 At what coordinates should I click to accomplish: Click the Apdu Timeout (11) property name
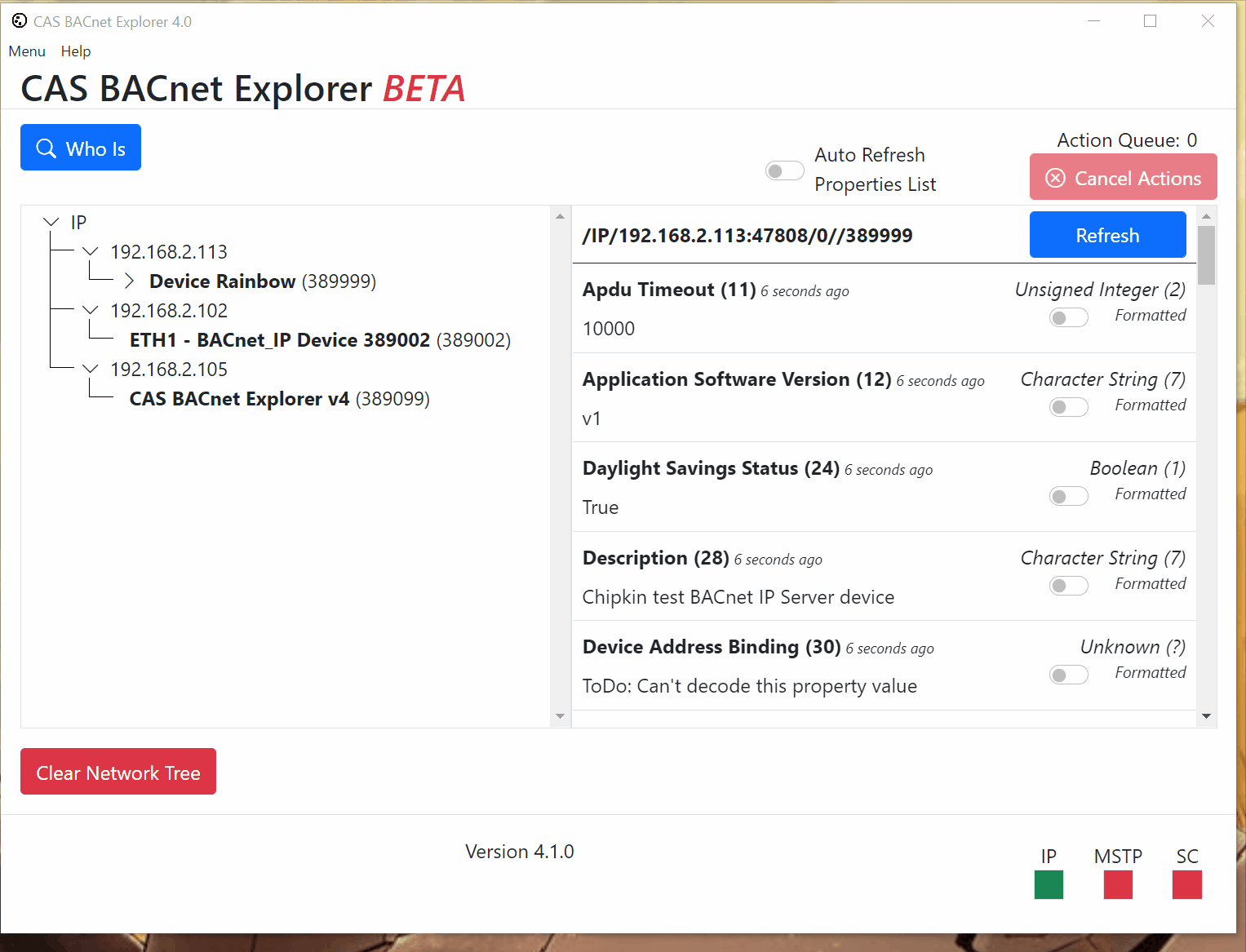click(669, 290)
